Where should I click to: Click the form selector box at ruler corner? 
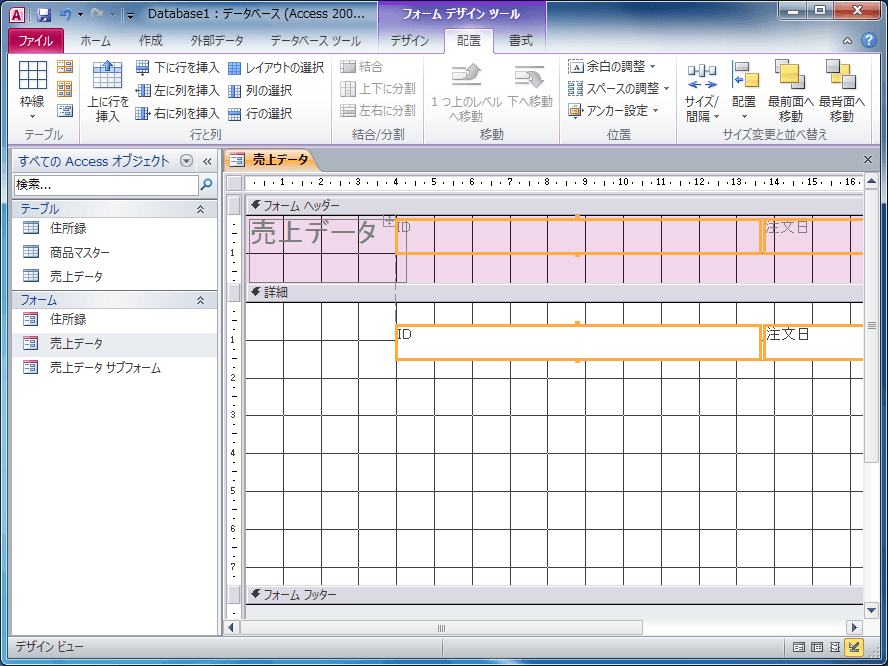click(234, 183)
